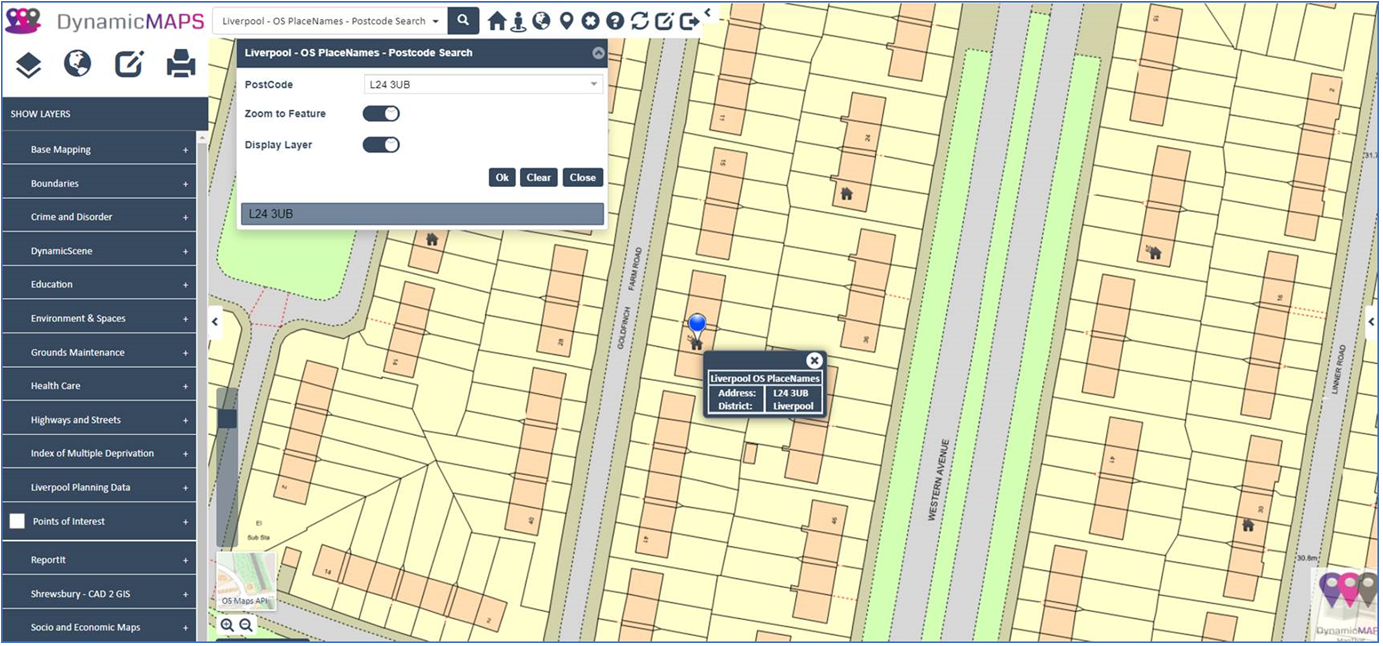
Task: Toggle the Display Layer switch
Action: tap(381, 145)
